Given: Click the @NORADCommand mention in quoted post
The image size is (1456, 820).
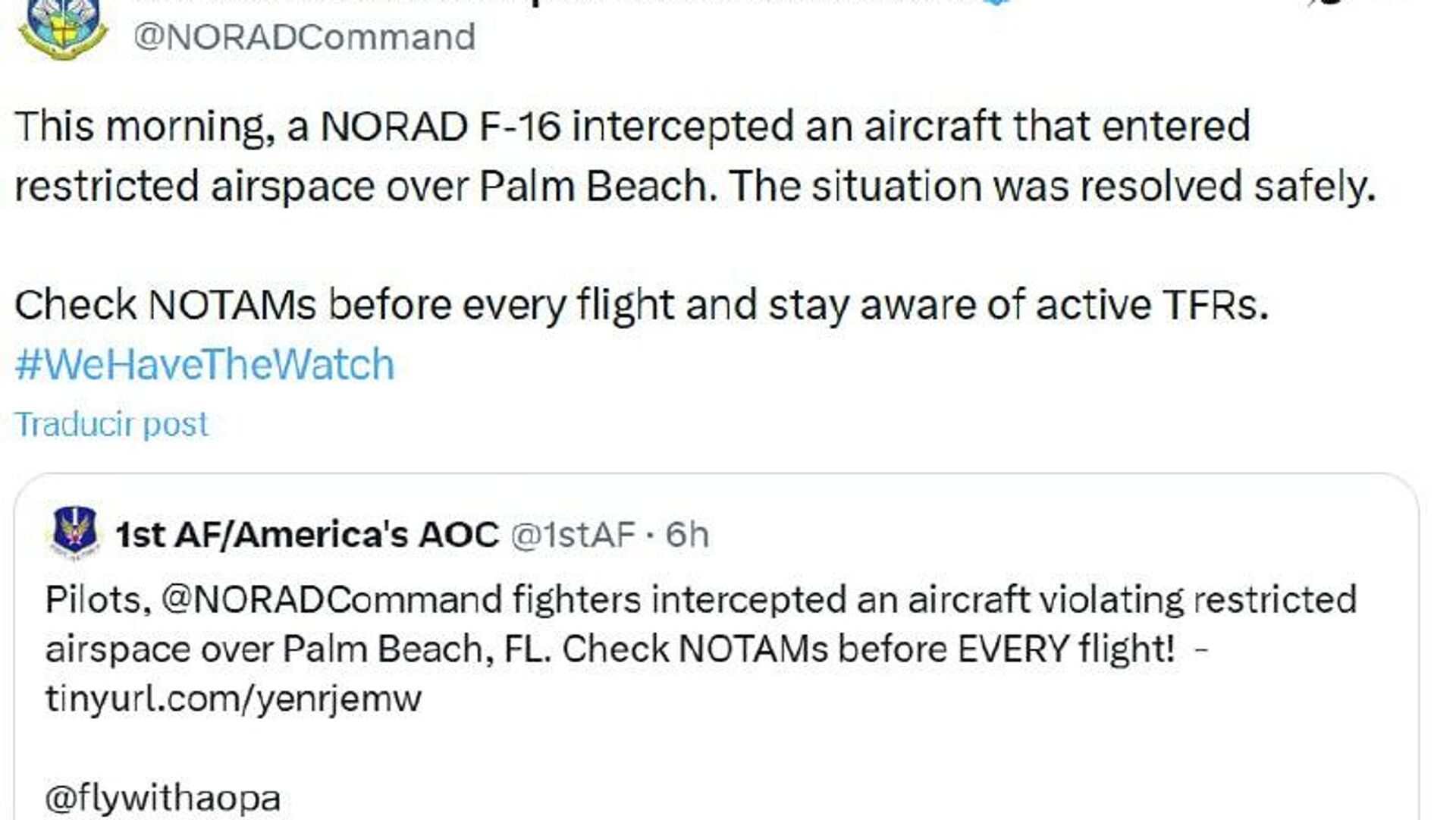Looking at the screenshot, I should point(331,599).
